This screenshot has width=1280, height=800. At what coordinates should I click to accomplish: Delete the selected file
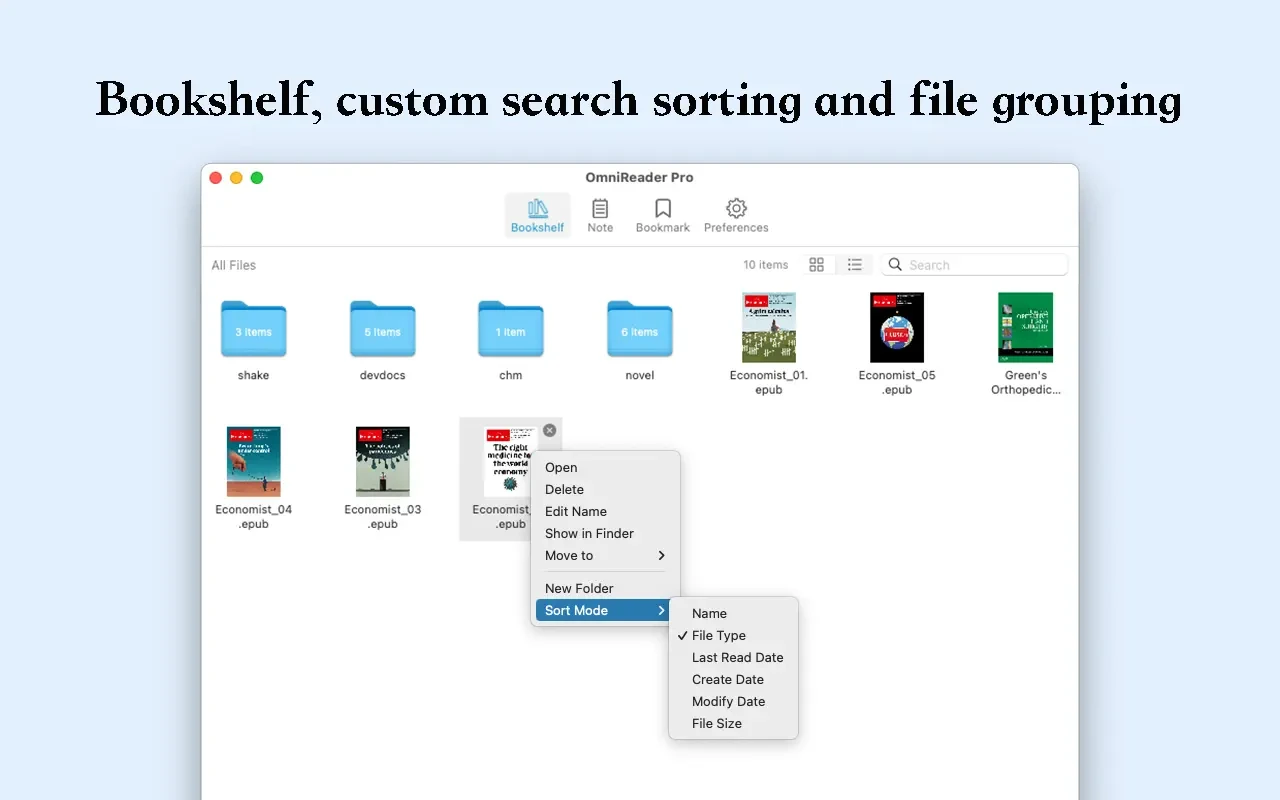coord(564,489)
